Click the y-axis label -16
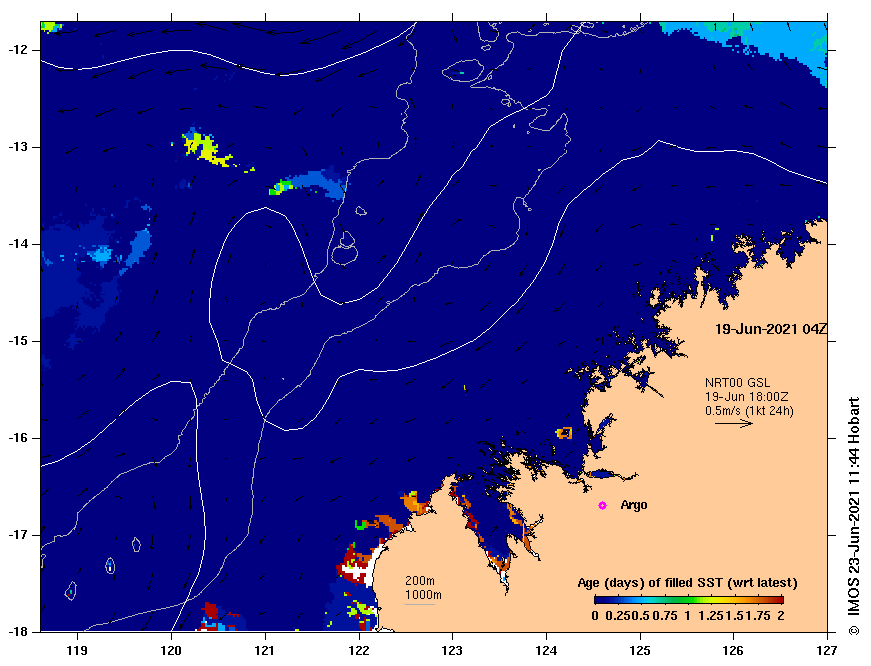The height and width of the screenshot is (666, 871). click(x=17, y=438)
